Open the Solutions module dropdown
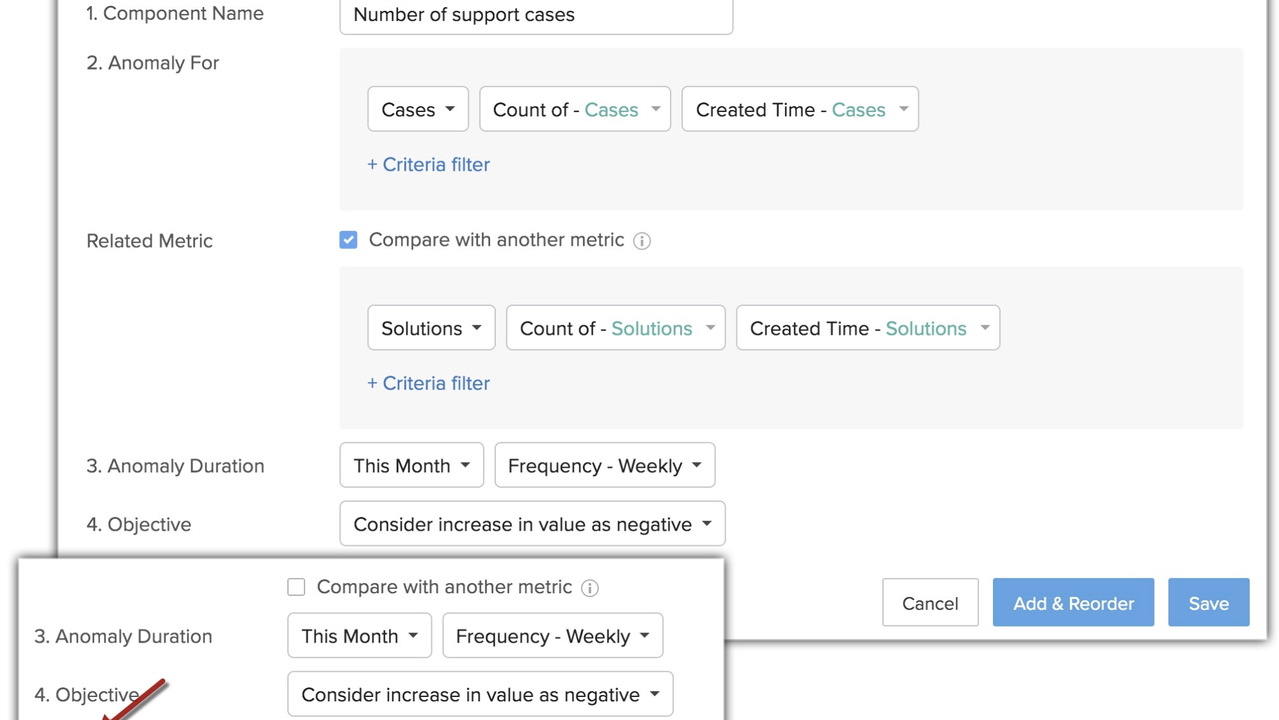The width and height of the screenshot is (1279, 720). click(x=431, y=328)
